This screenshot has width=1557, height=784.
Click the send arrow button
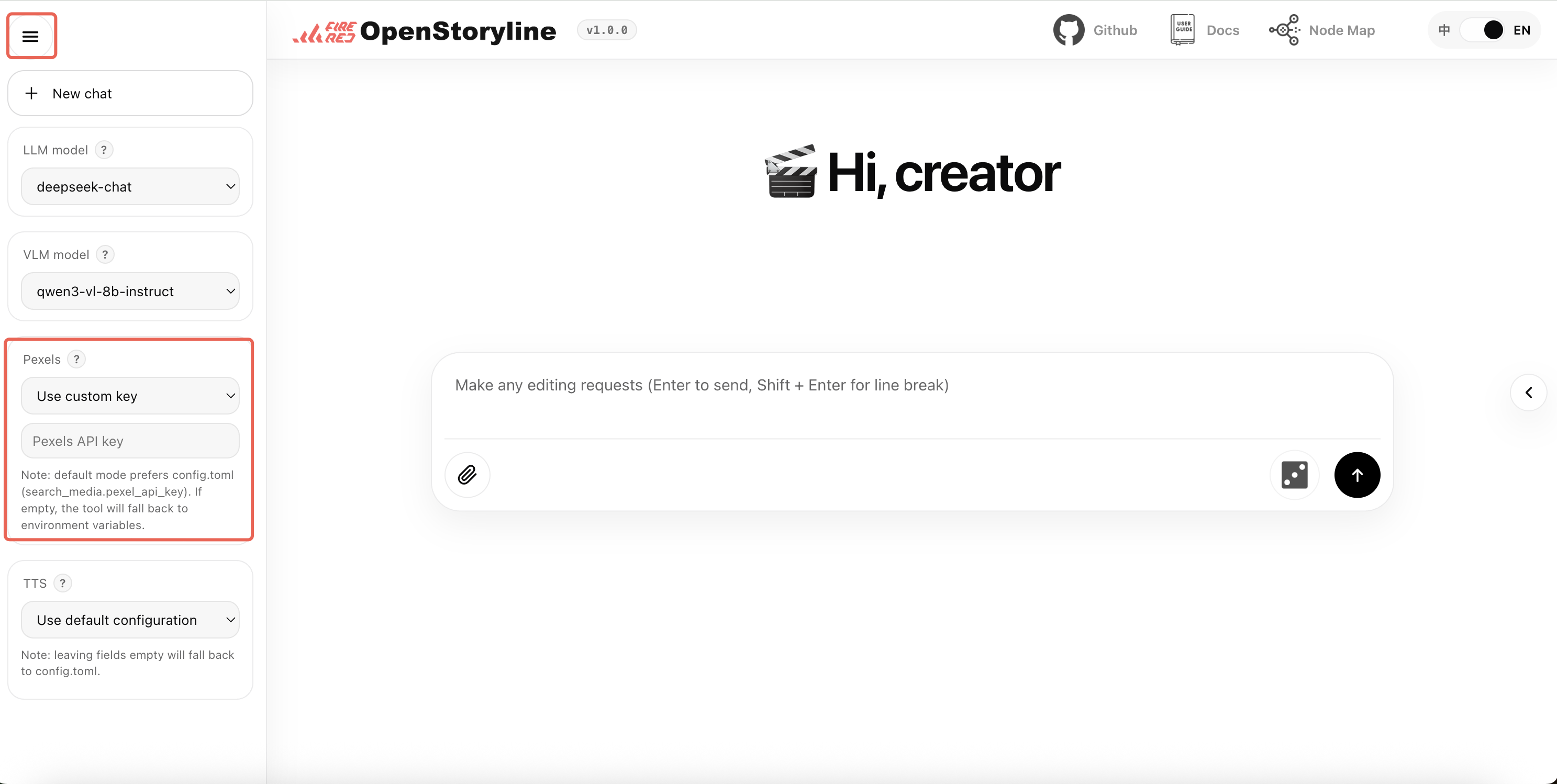[x=1357, y=475]
